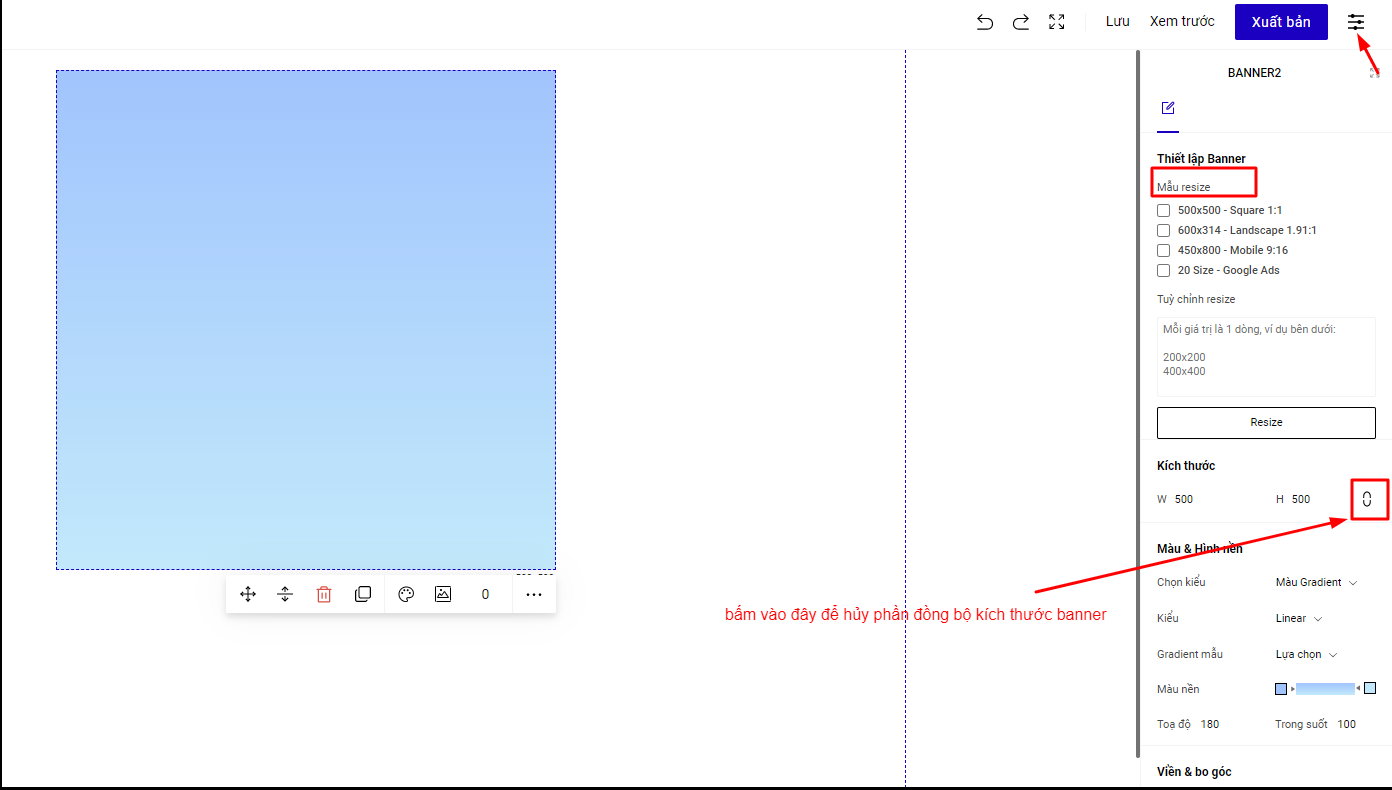
Task: Open the three-dot more options menu
Action: (534, 594)
